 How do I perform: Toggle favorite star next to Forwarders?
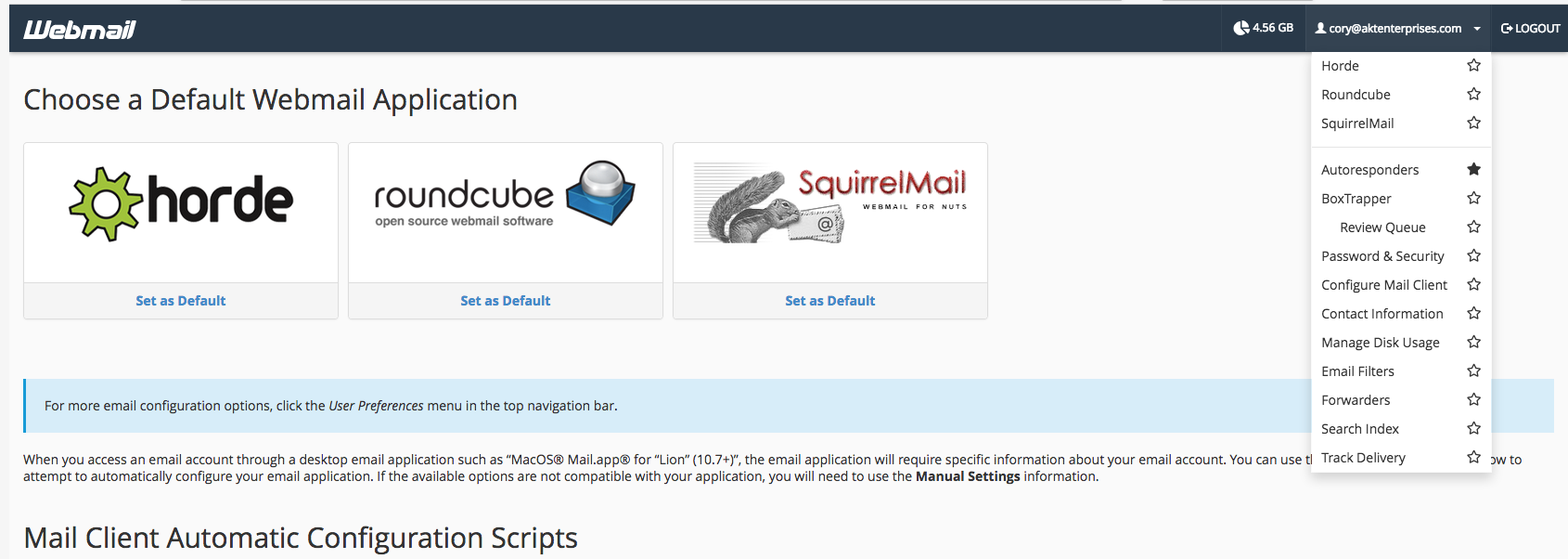click(1473, 399)
